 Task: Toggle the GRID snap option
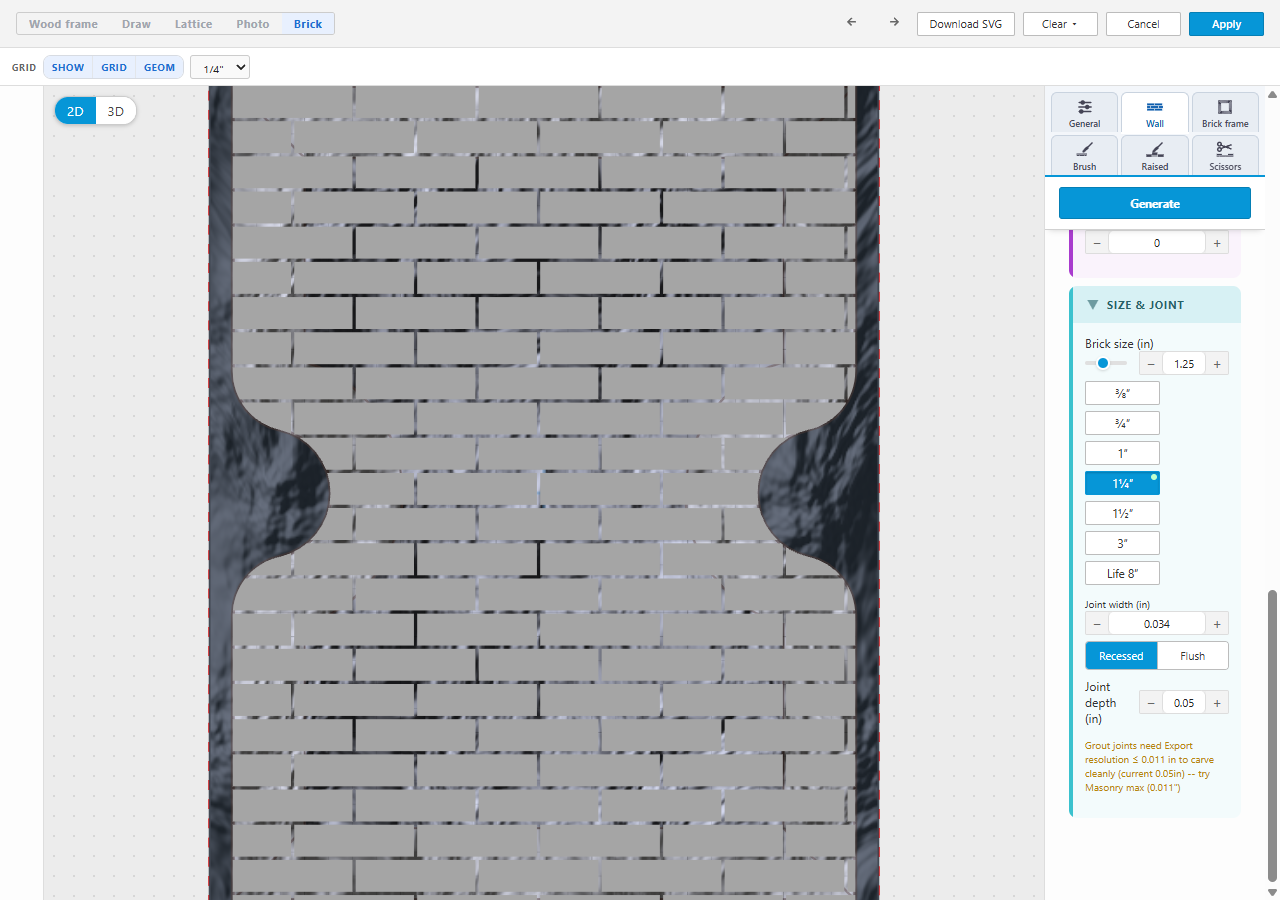(114, 68)
